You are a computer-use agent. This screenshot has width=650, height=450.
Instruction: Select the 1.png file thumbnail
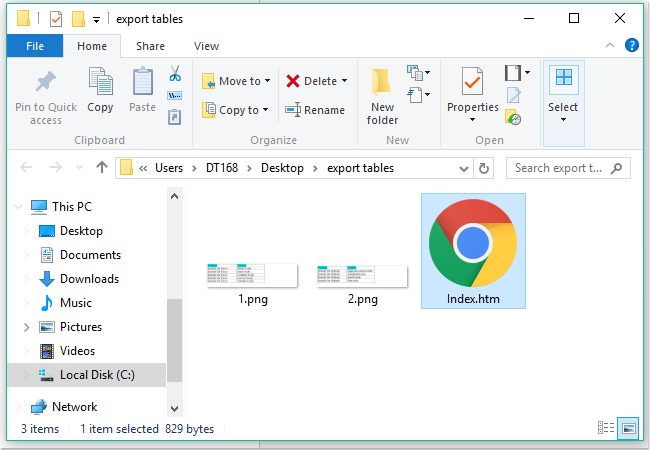253,277
